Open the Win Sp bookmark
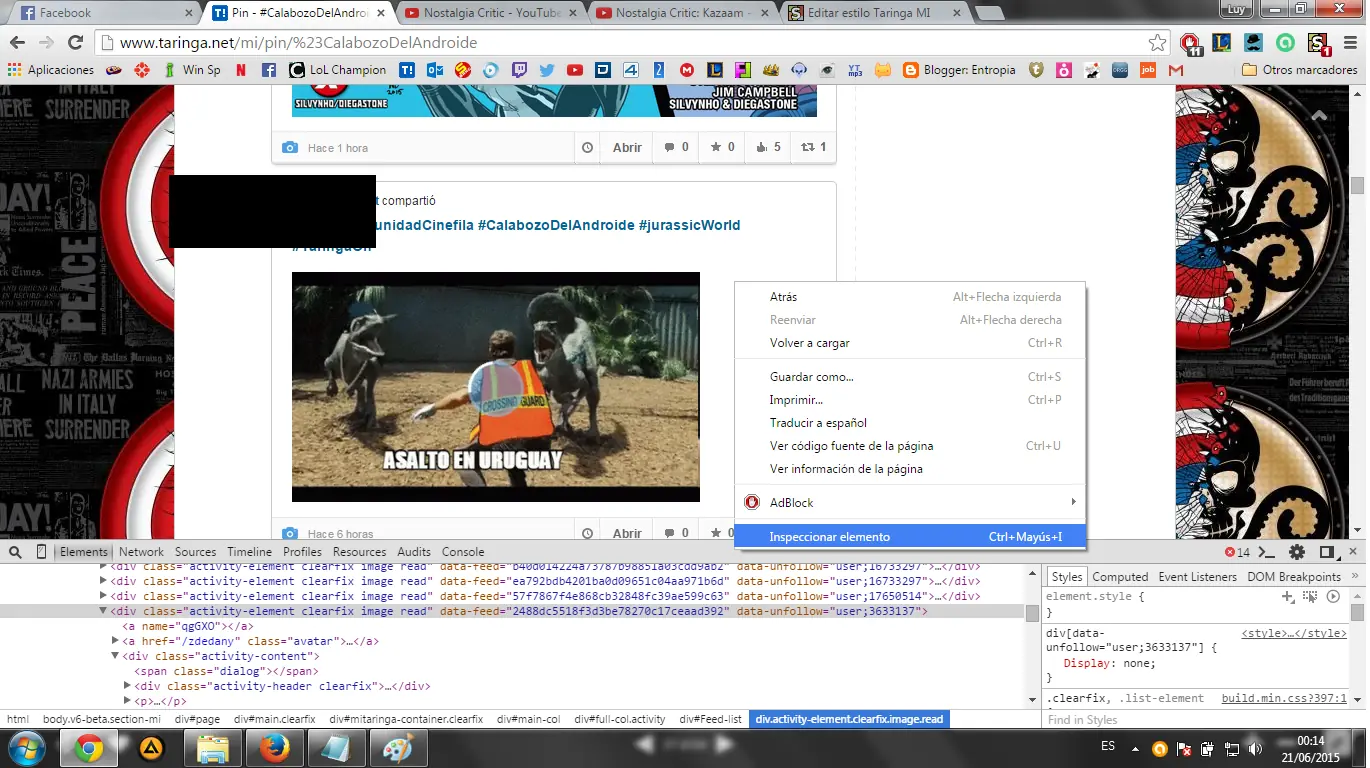 click(192, 70)
